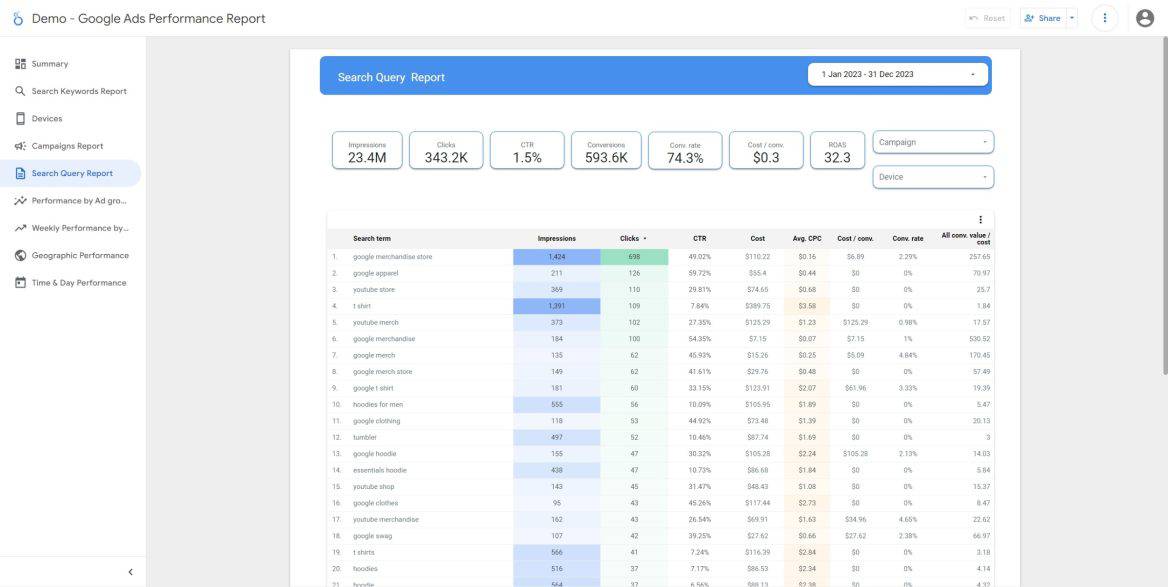Click the Devices report phone icon

(x=21, y=117)
